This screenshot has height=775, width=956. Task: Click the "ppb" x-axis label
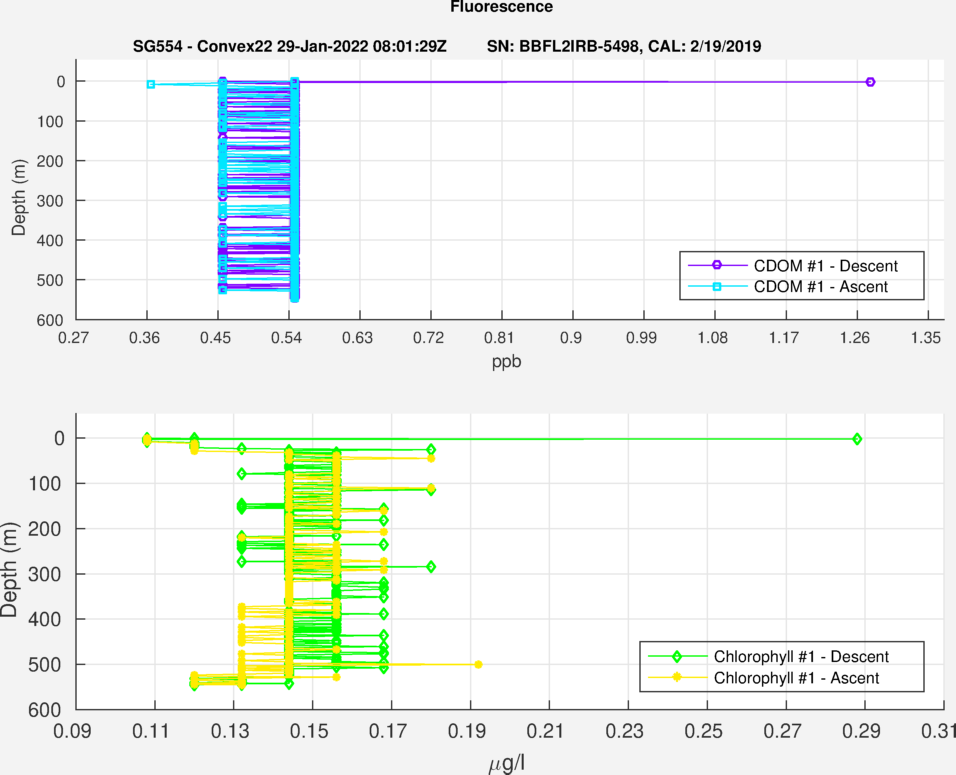pos(507,362)
